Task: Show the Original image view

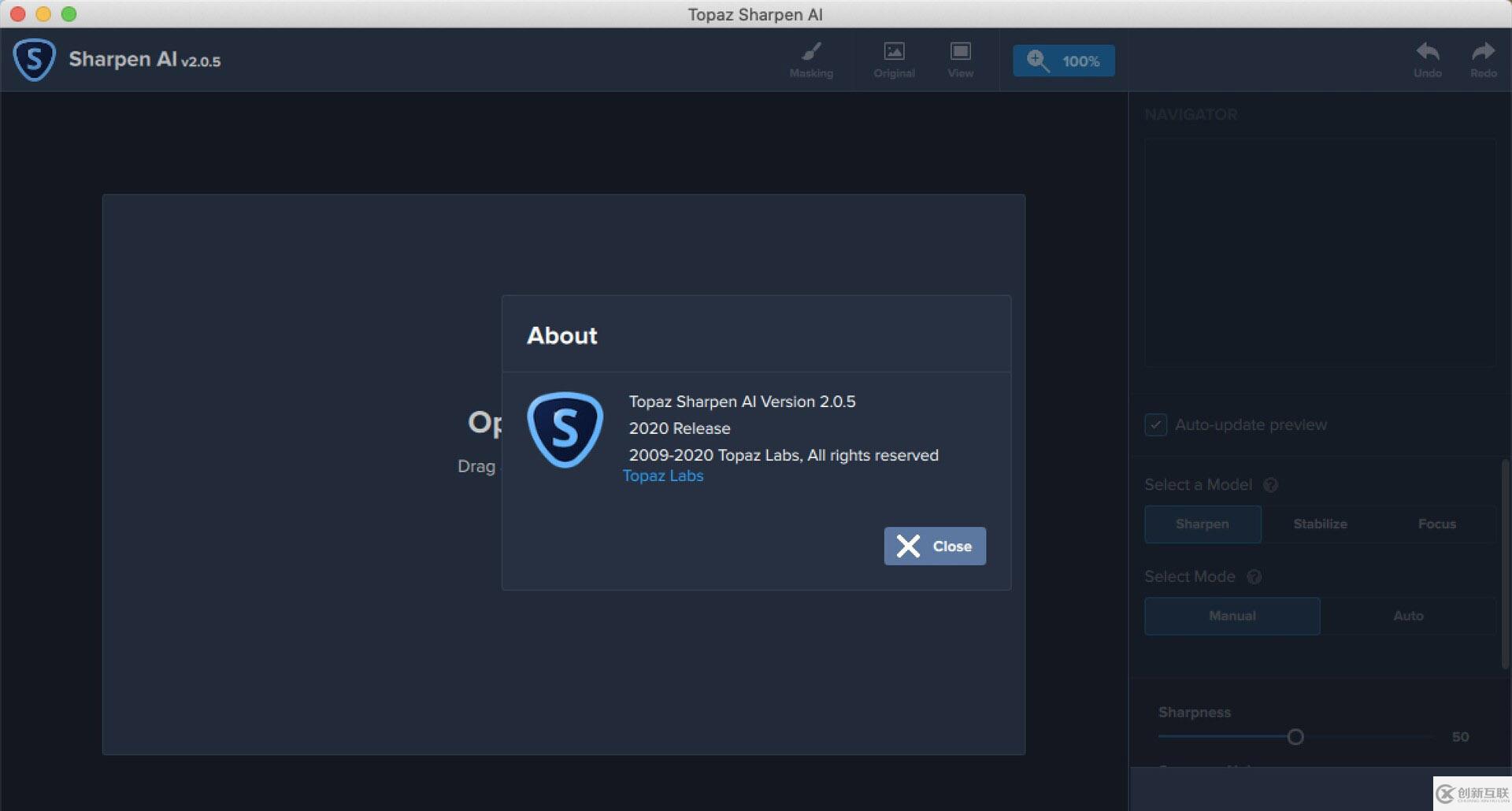Action: tap(894, 60)
